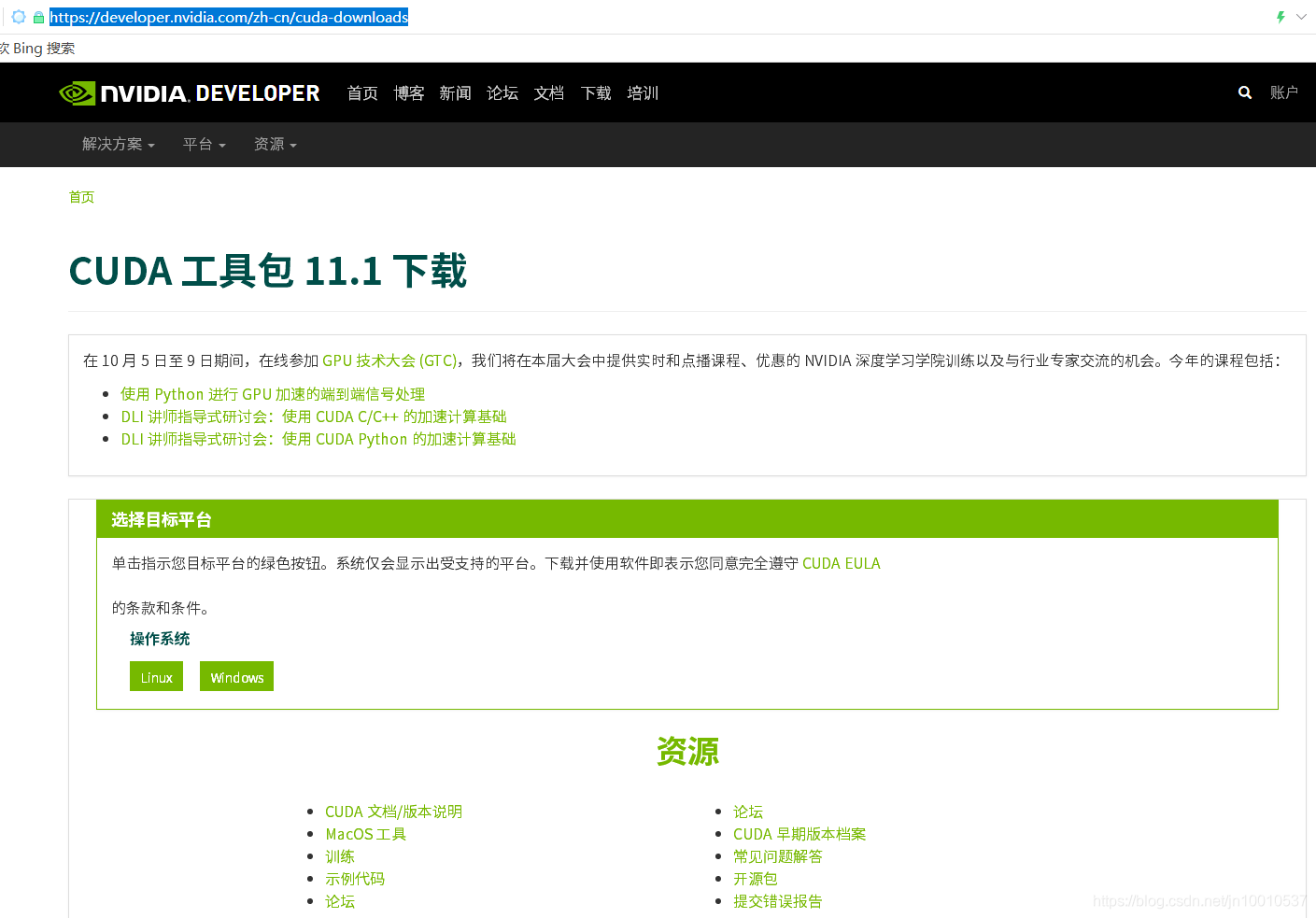
Task: Open the search magnifier icon
Action: [x=1244, y=92]
